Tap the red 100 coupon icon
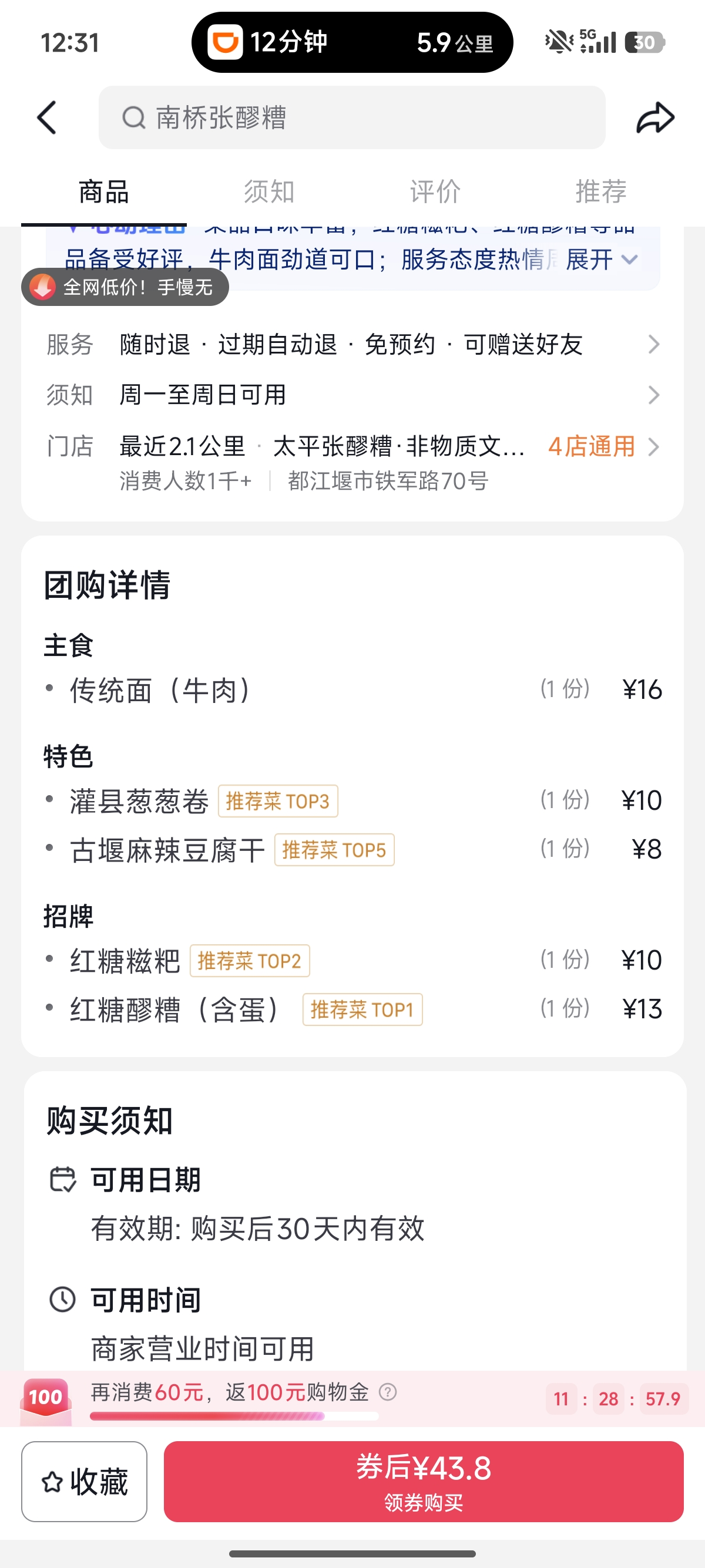The width and height of the screenshot is (705, 1568). [x=46, y=1398]
